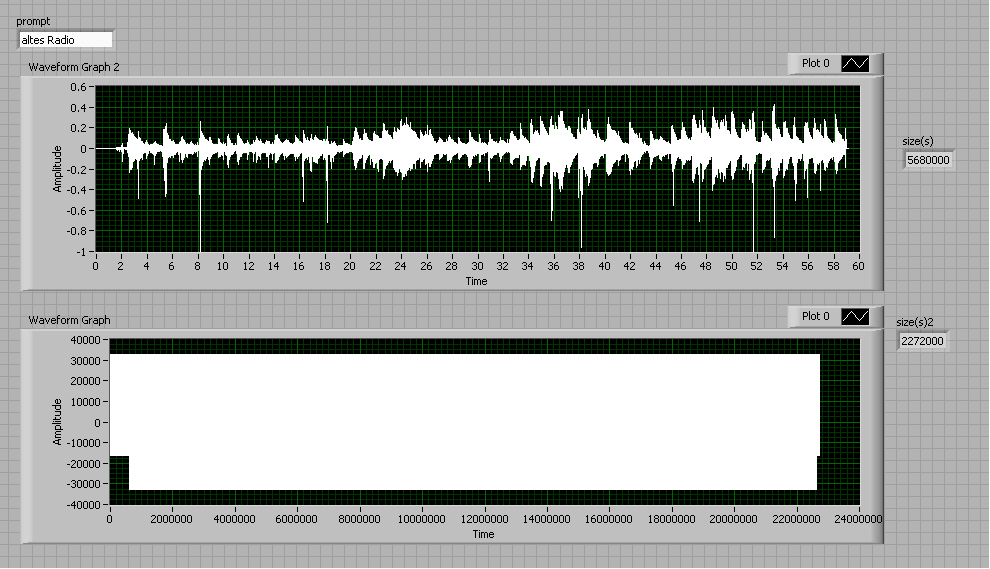The image size is (990, 569).
Task: Open the plot style icon of Waveform Graph 2 legend
Action: [x=856, y=63]
